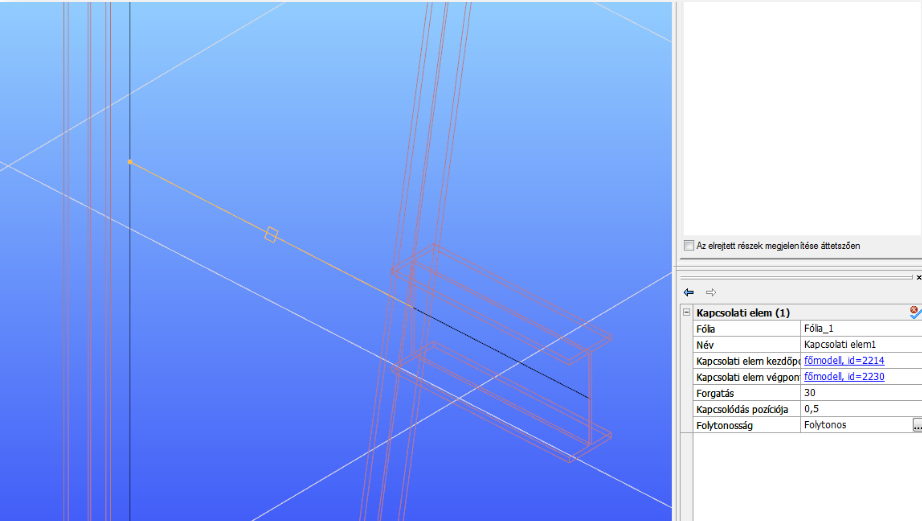The width and height of the screenshot is (922, 521).
Task: Select the 'Kapcsolódás pozíciója' property label
Action: click(742, 409)
